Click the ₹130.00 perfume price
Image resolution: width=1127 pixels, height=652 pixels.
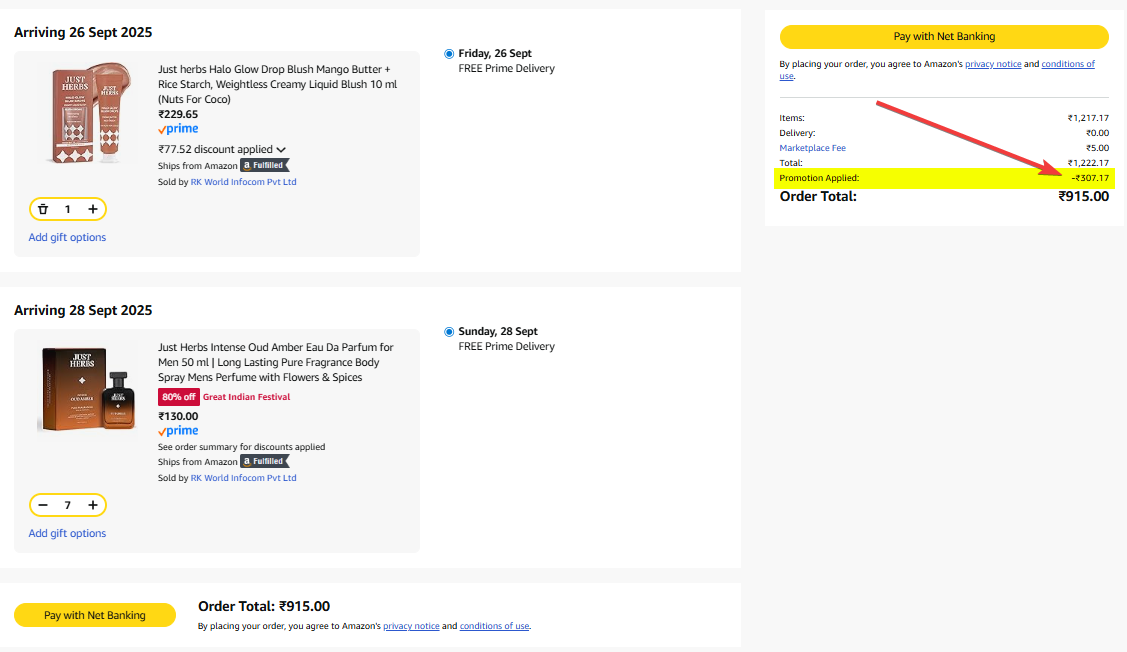point(178,416)
